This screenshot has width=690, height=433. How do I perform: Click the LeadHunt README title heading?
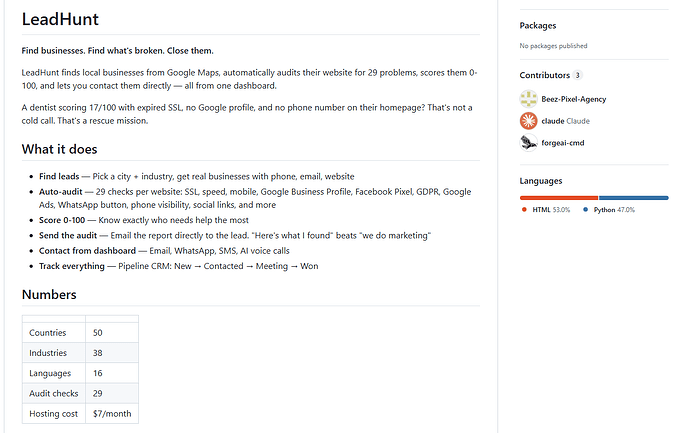pyautogui.click(x=60, y=19)
